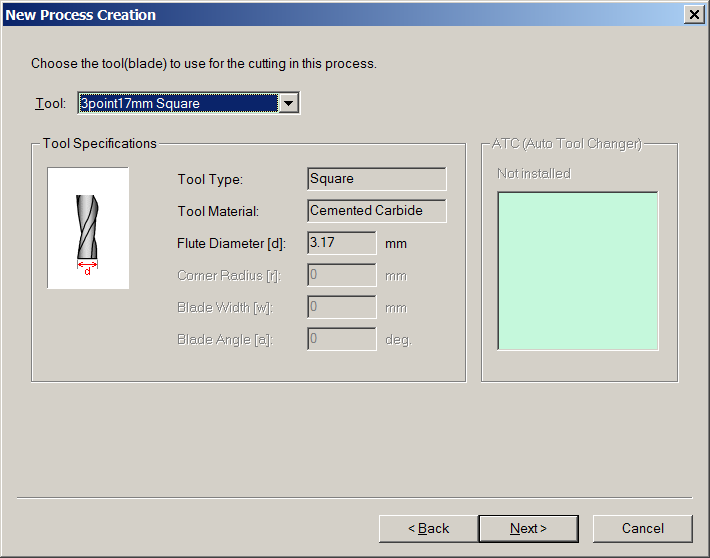Click the 'Blade Angle [a]:' label
This screenshot has height=558, width=710.
coord(225,340)
